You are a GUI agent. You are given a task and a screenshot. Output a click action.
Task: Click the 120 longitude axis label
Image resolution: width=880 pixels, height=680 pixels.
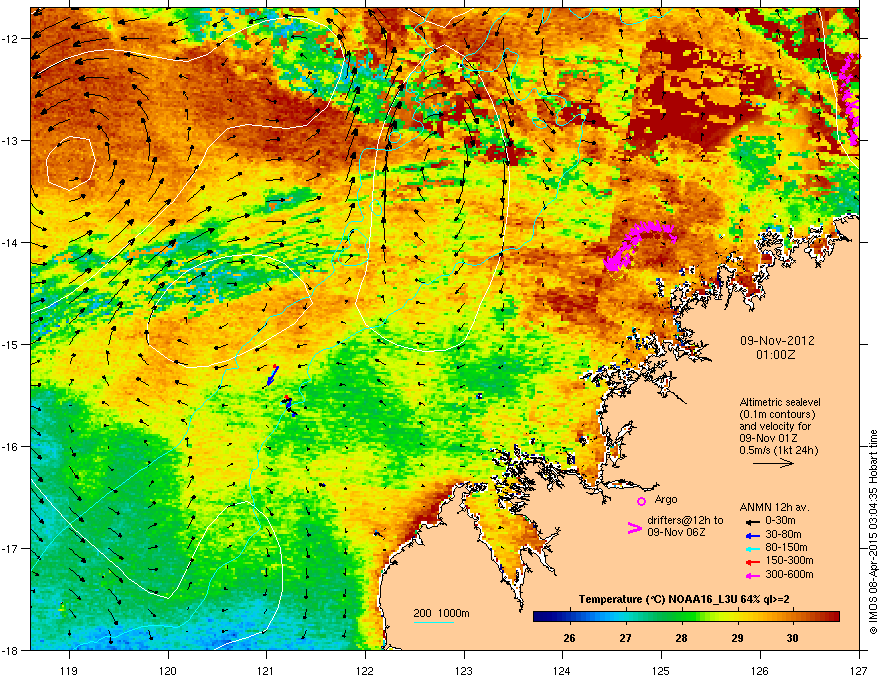[168, 670]
